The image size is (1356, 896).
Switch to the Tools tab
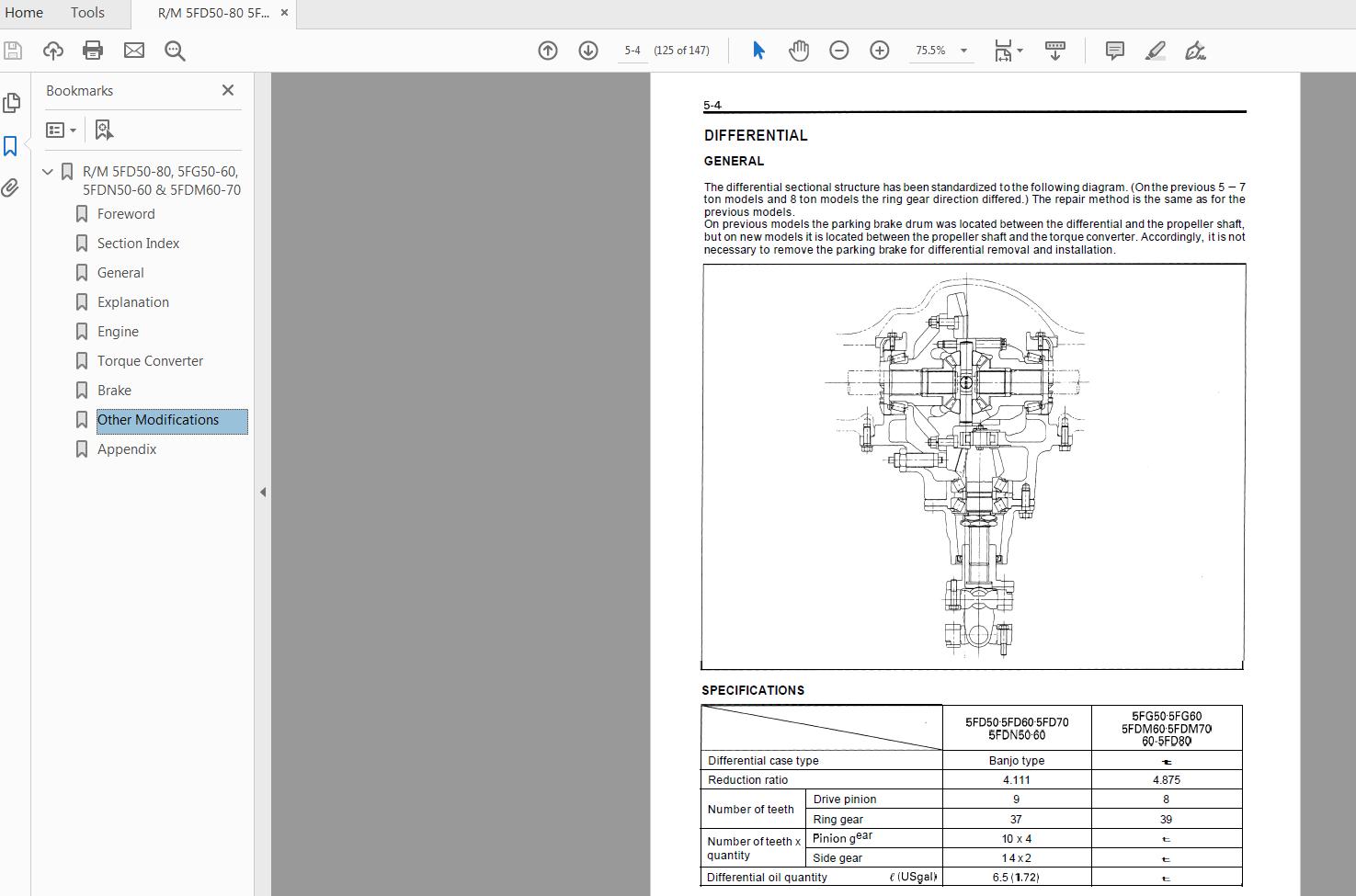(x=87, y=13)
